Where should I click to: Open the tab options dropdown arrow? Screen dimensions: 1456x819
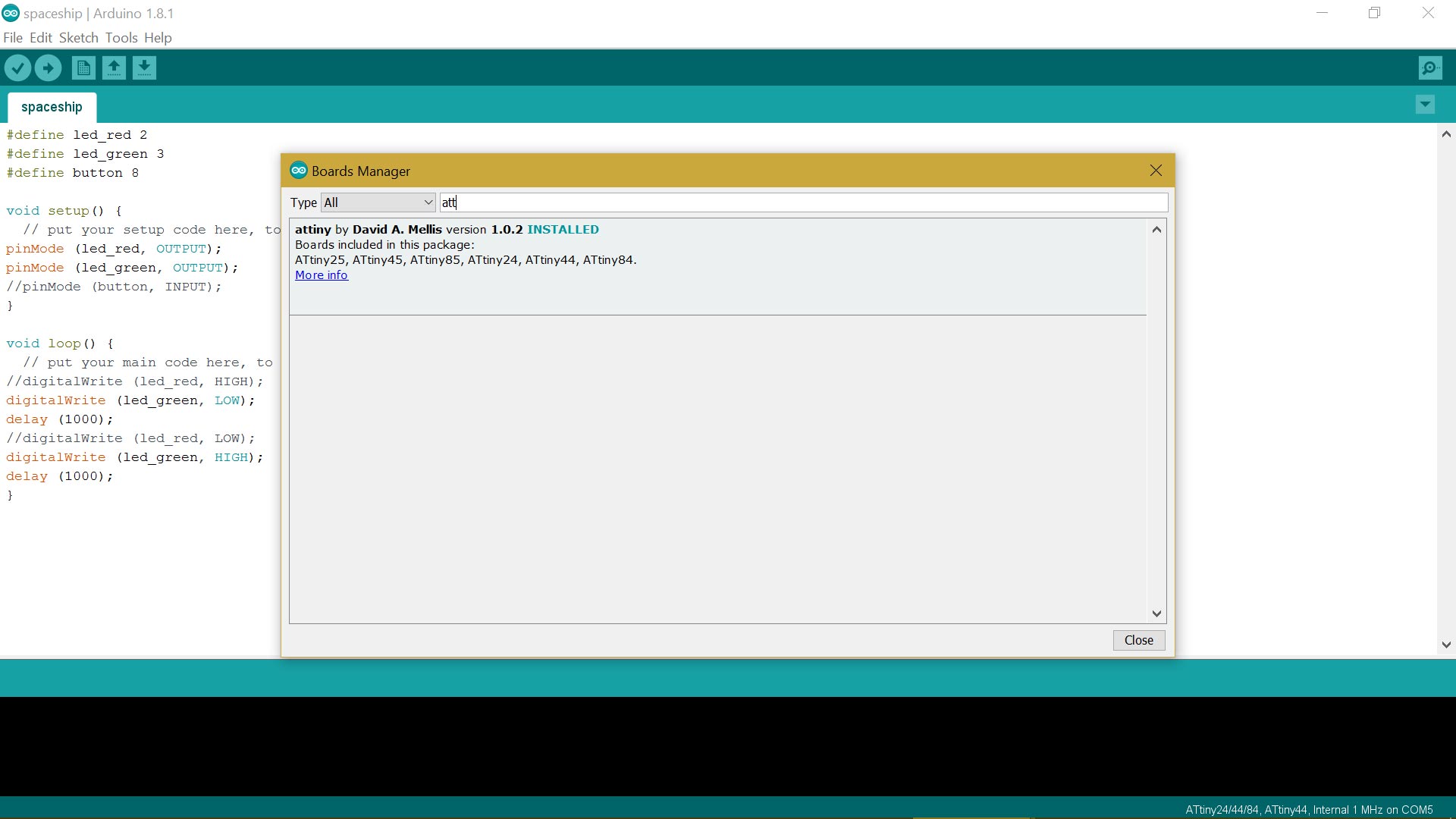[1425, 105]
